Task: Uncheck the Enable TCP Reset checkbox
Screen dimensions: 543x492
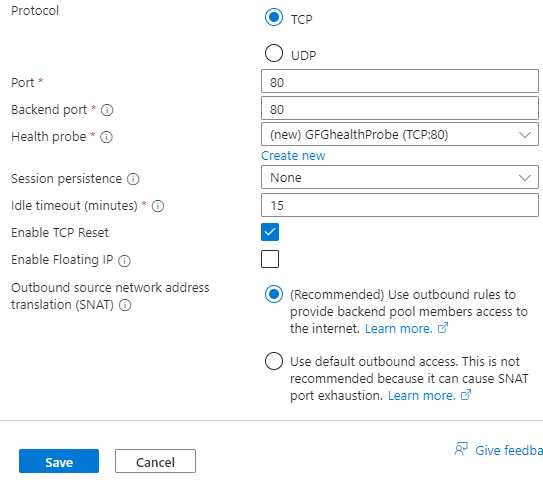Action: click(270, 232)
